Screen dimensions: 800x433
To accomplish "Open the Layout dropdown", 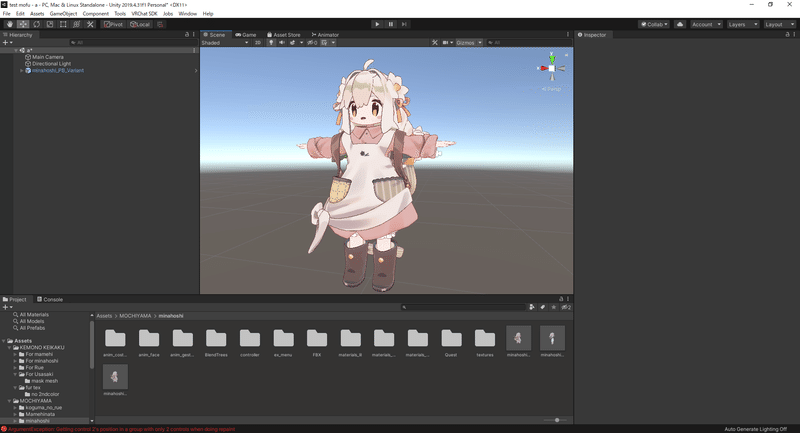I will point(780,24).
